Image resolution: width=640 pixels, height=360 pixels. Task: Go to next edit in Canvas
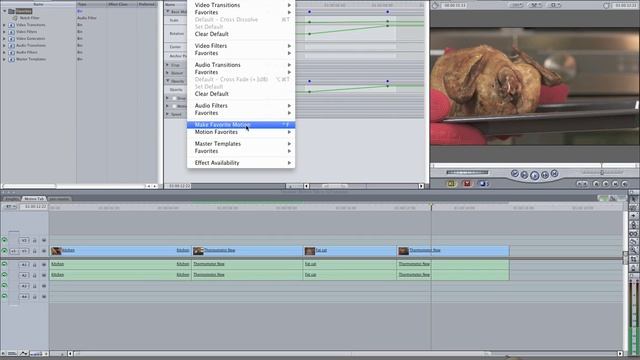tap(554, 174)
